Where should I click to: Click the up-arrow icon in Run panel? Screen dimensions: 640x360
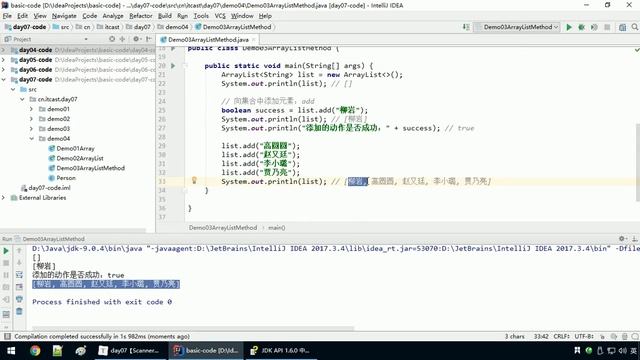19,251
